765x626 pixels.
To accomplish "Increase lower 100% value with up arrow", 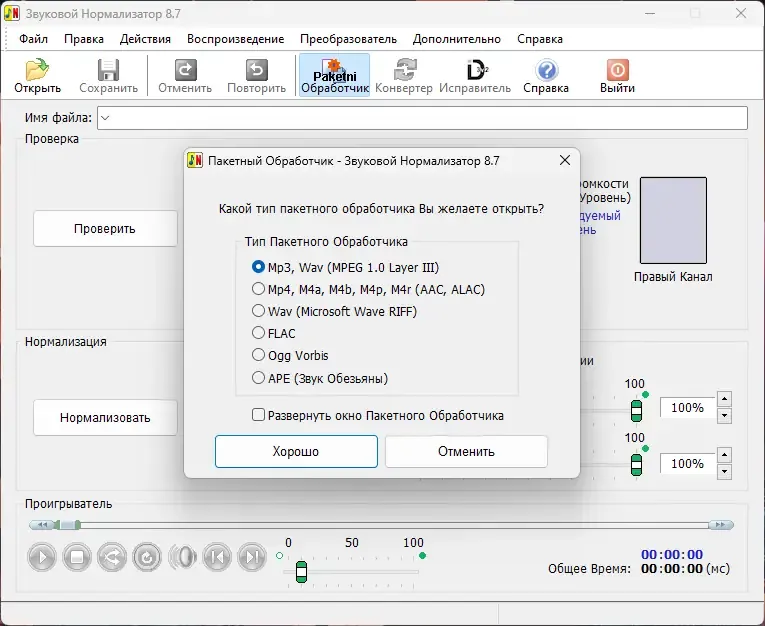I will click(725, 455).
